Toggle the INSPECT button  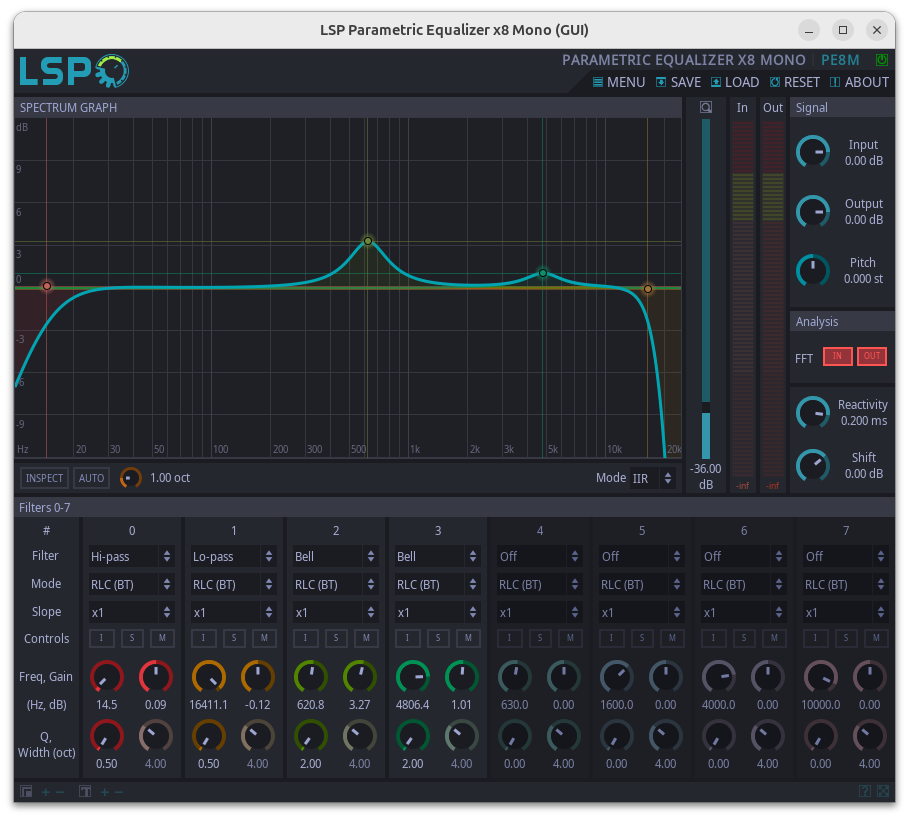coord(44,478)
